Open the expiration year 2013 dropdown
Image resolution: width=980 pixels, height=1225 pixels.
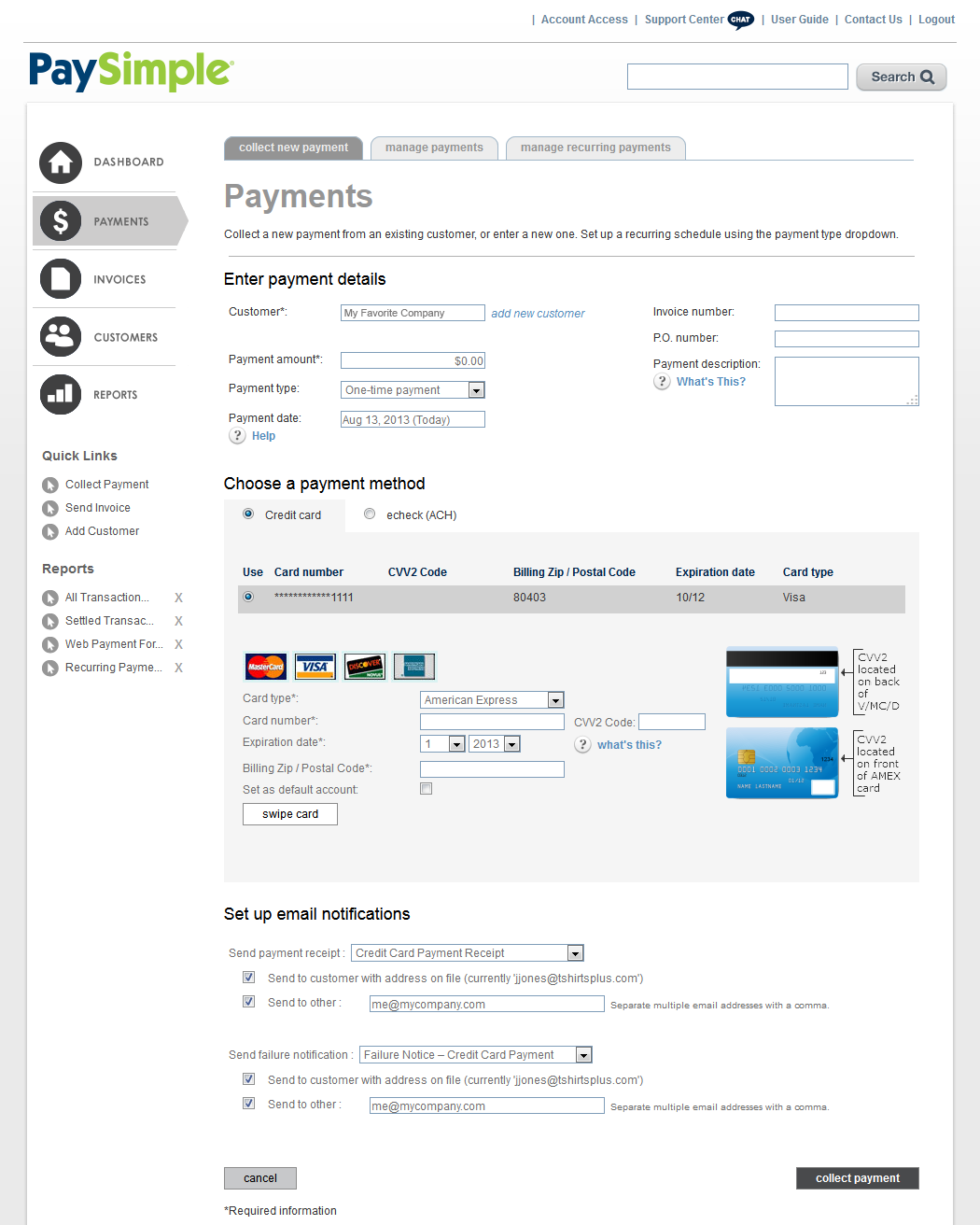pos(511,743)
